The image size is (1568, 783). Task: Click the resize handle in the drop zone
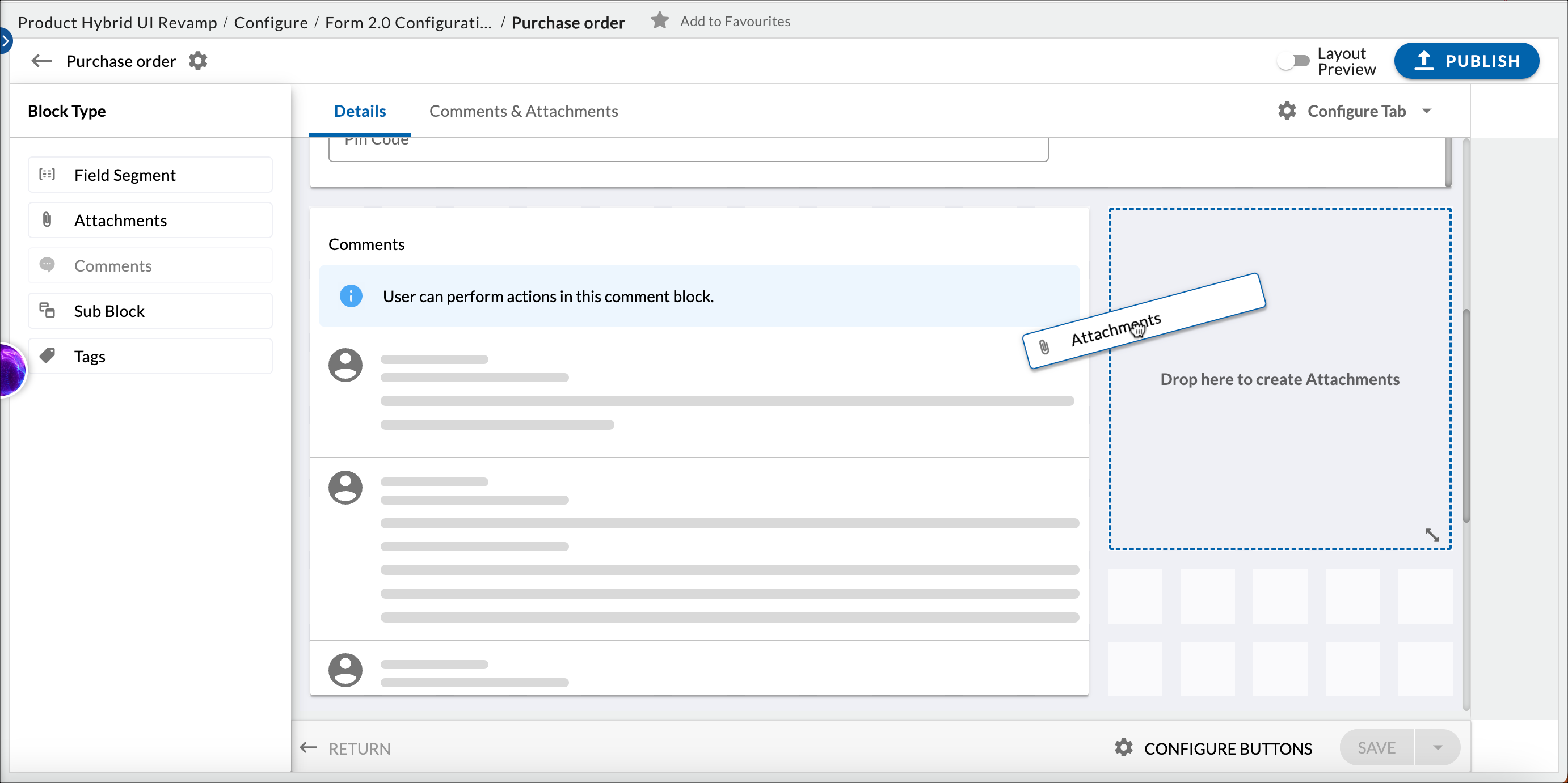[x=1432, y=535]
